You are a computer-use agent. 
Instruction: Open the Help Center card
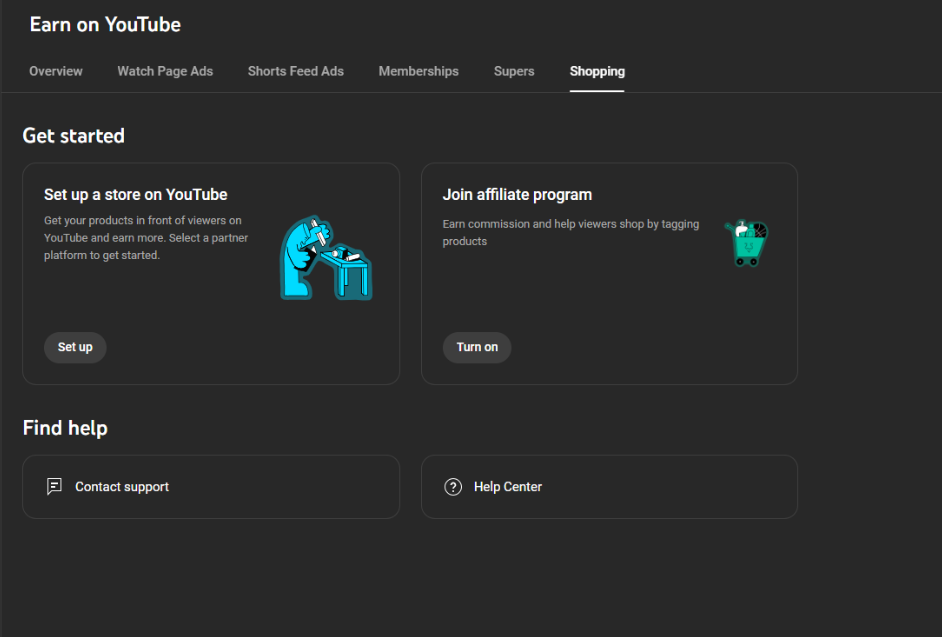[x=609, y=487]
